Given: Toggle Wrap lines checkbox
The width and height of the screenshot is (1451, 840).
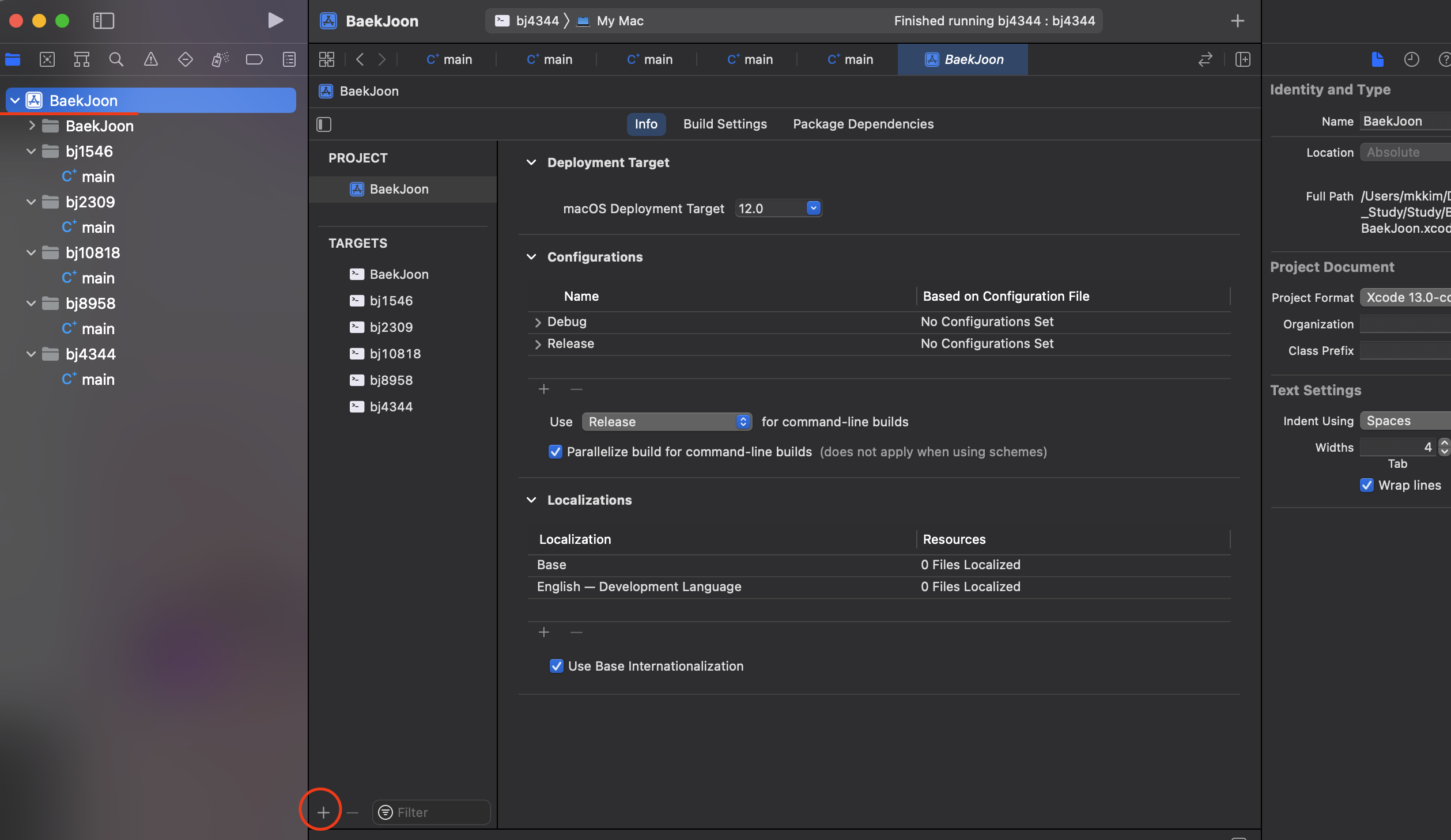Looking at the screenshot, I should (x=1366, y=485).
